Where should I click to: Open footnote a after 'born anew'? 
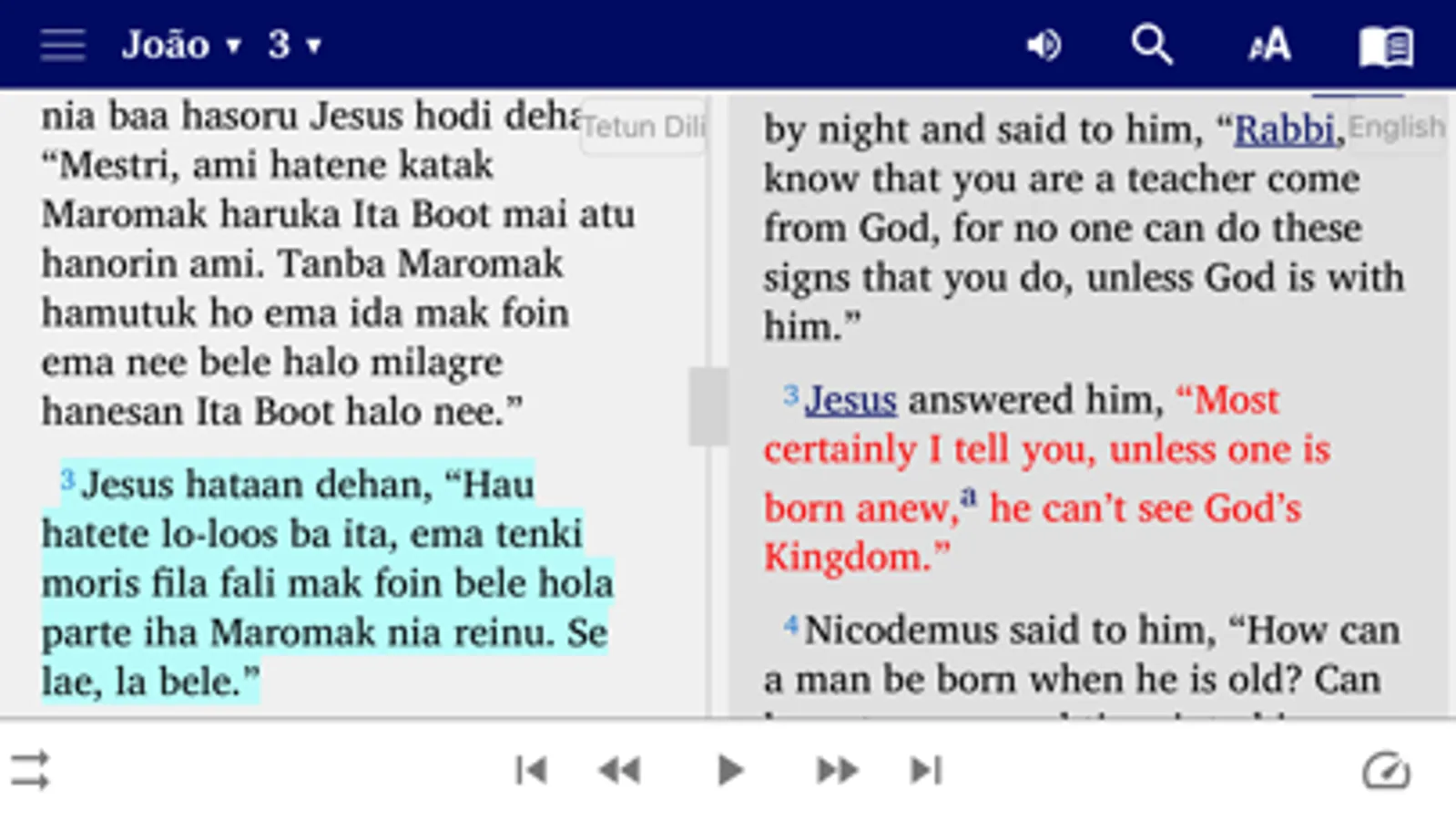(968, 497)
